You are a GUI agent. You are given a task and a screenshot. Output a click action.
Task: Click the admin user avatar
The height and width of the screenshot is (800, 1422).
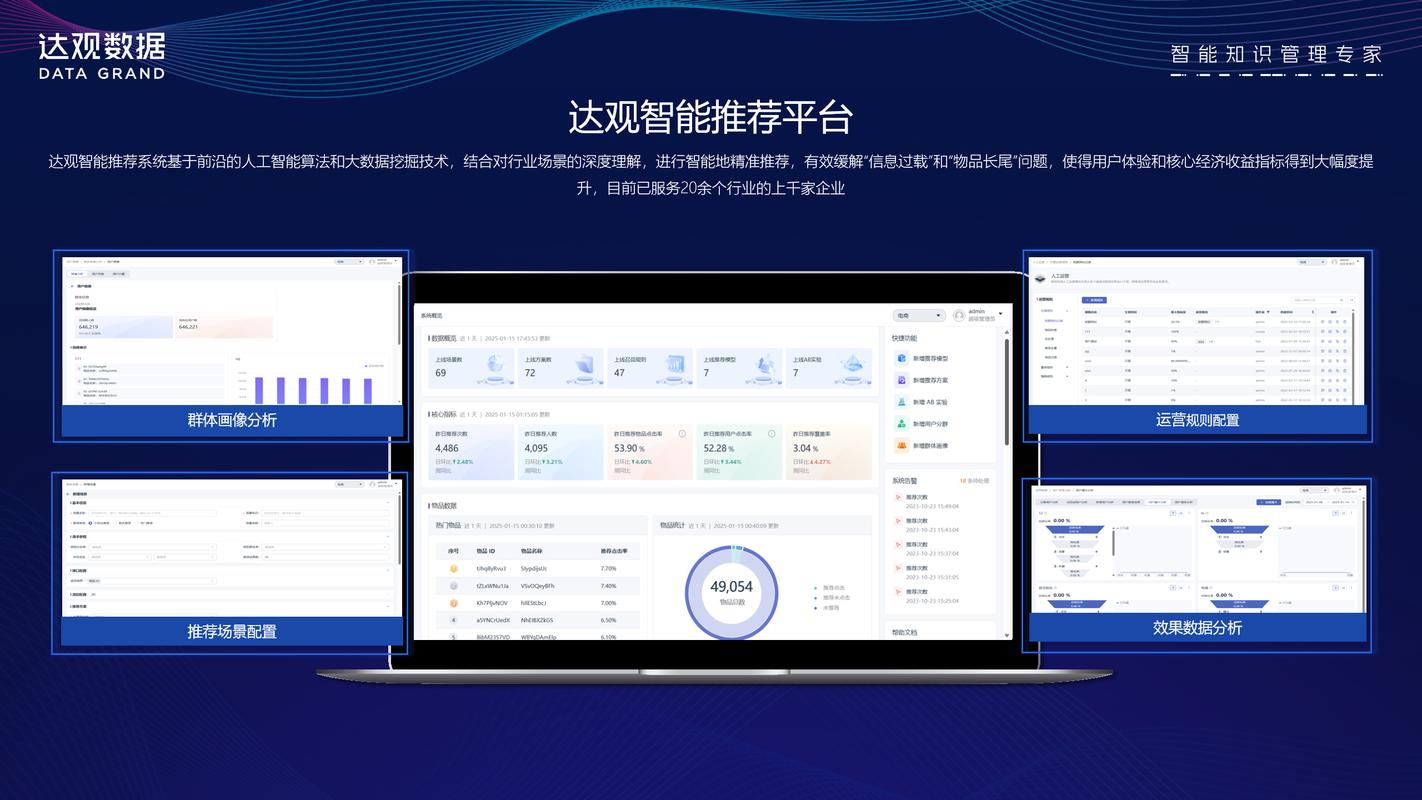pos(958,314)
